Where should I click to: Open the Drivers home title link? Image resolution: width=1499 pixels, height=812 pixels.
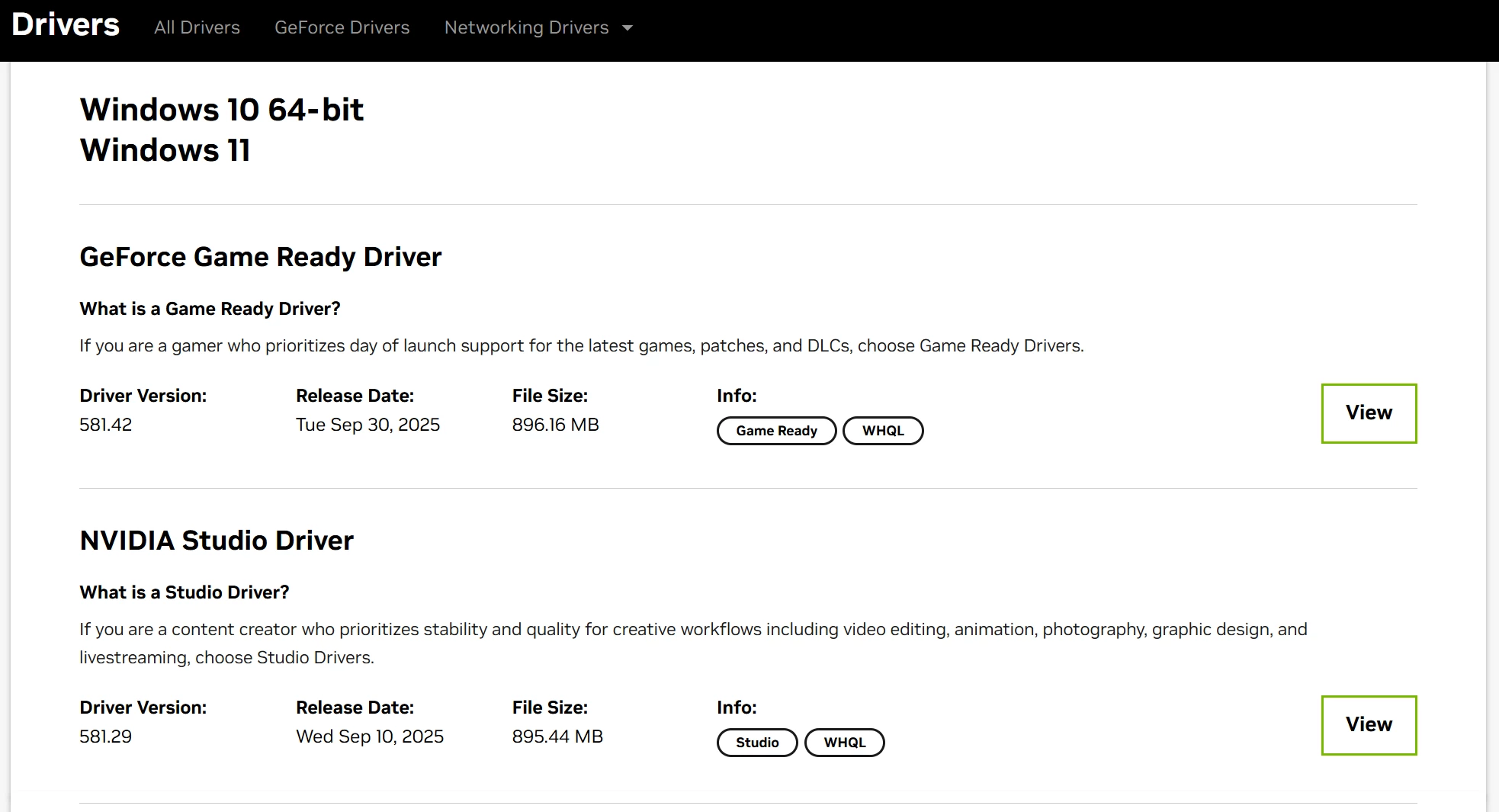66,25
